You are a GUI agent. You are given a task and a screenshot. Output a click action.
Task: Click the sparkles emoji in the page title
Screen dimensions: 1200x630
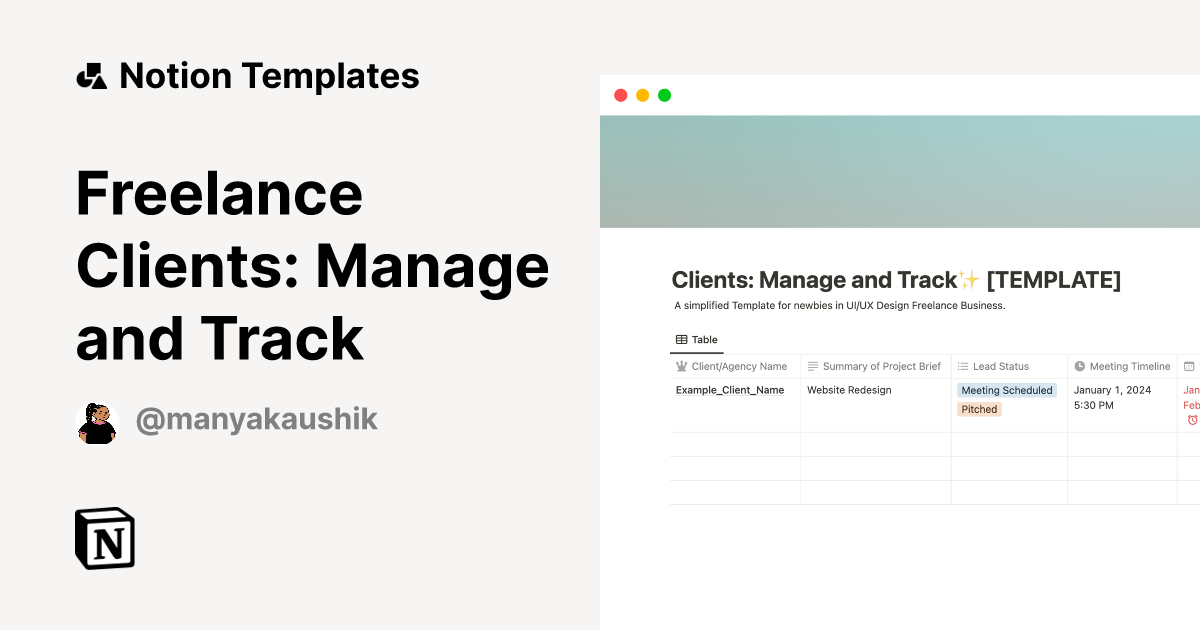coord(966,278)
